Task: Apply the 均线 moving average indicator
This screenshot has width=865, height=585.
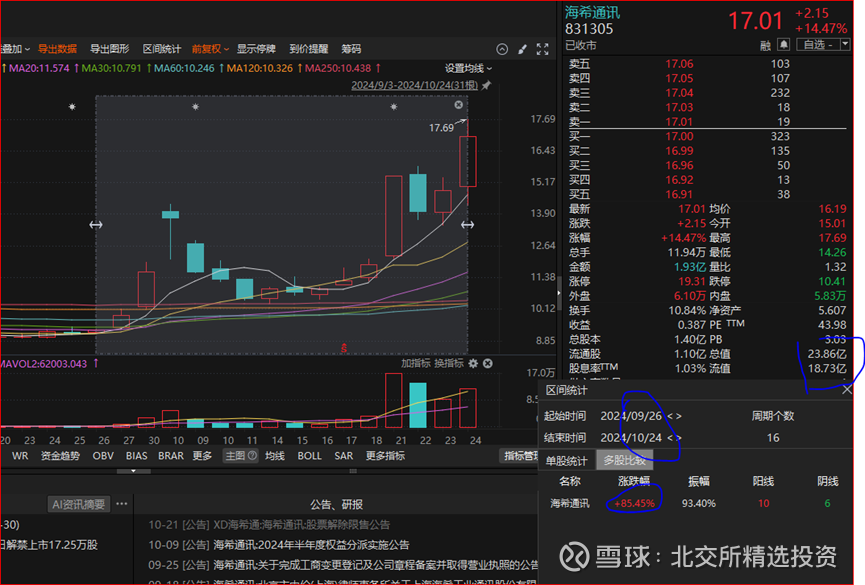Action: pos(275,456)
